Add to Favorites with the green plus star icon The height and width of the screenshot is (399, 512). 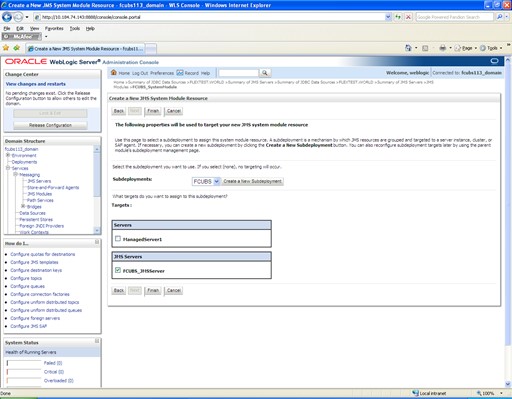pyautogui.click(x=16, y=48)
